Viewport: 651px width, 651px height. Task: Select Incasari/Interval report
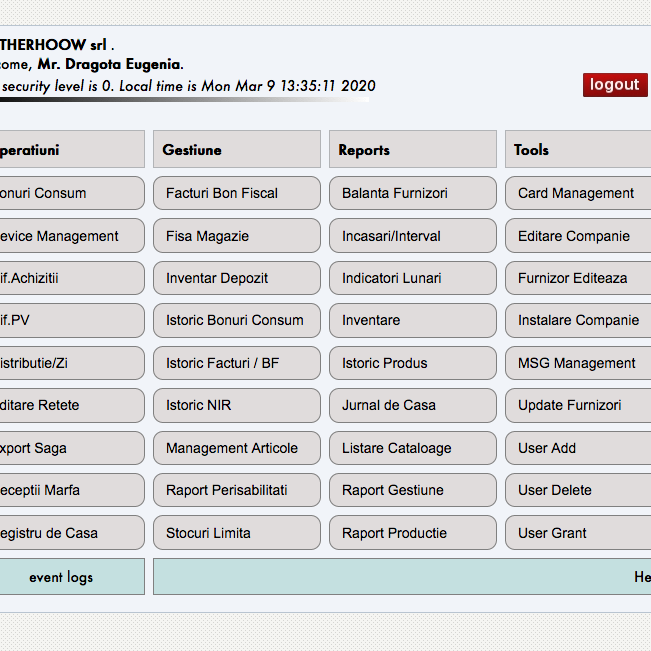412,236
